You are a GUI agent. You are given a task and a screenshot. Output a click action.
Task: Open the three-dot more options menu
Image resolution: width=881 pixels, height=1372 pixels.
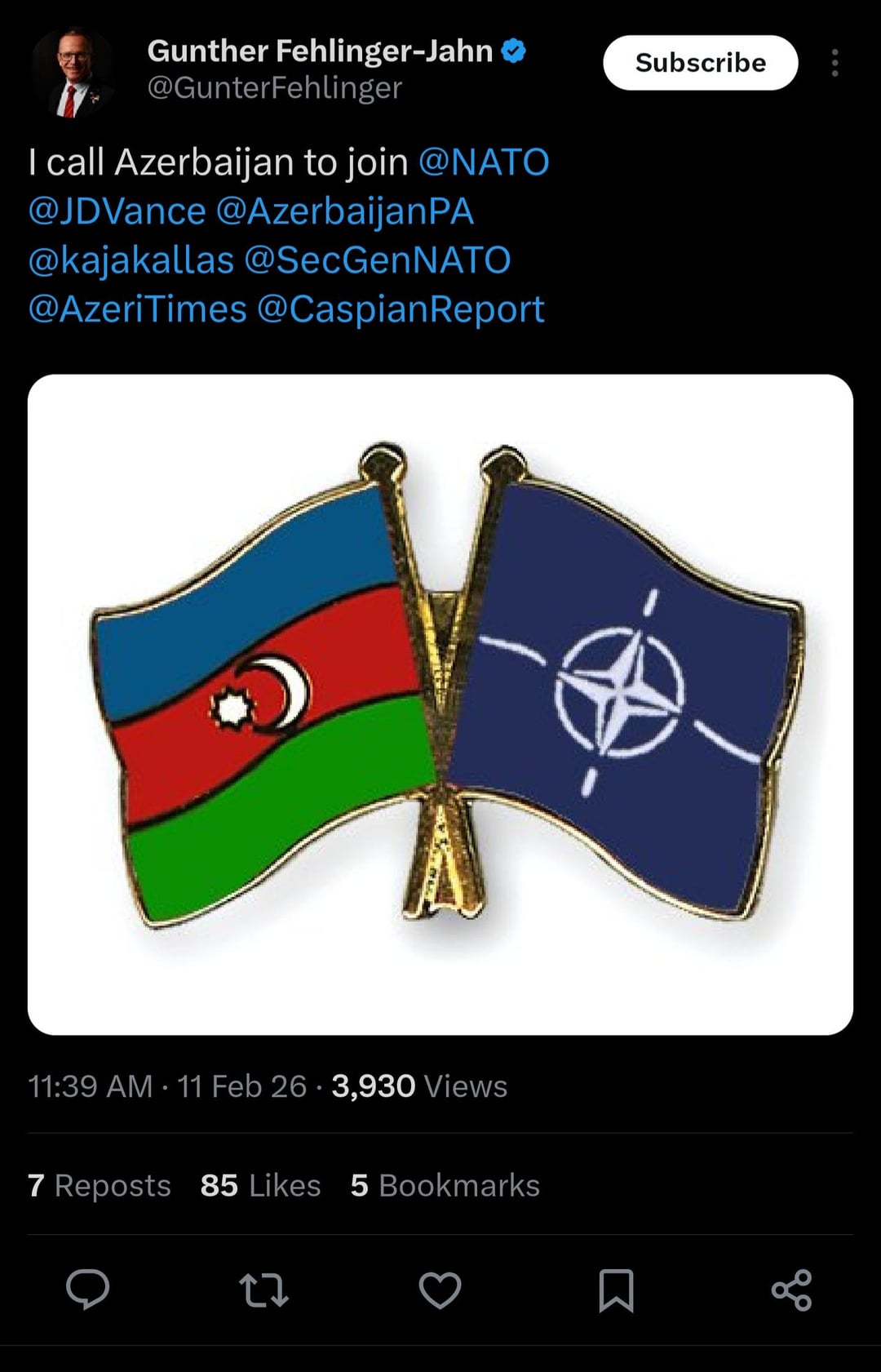(x=835, y=63)
